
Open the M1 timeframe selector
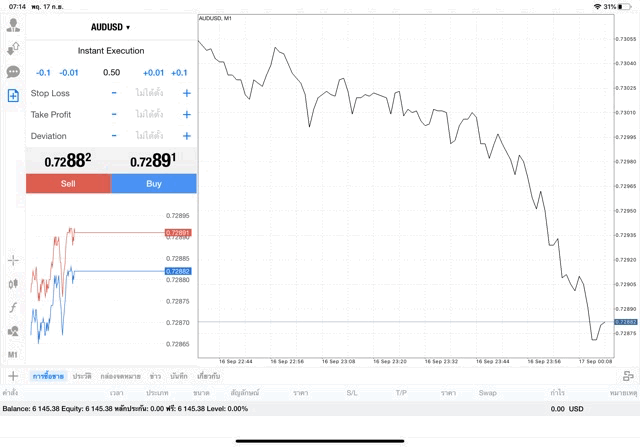(13, 355)
